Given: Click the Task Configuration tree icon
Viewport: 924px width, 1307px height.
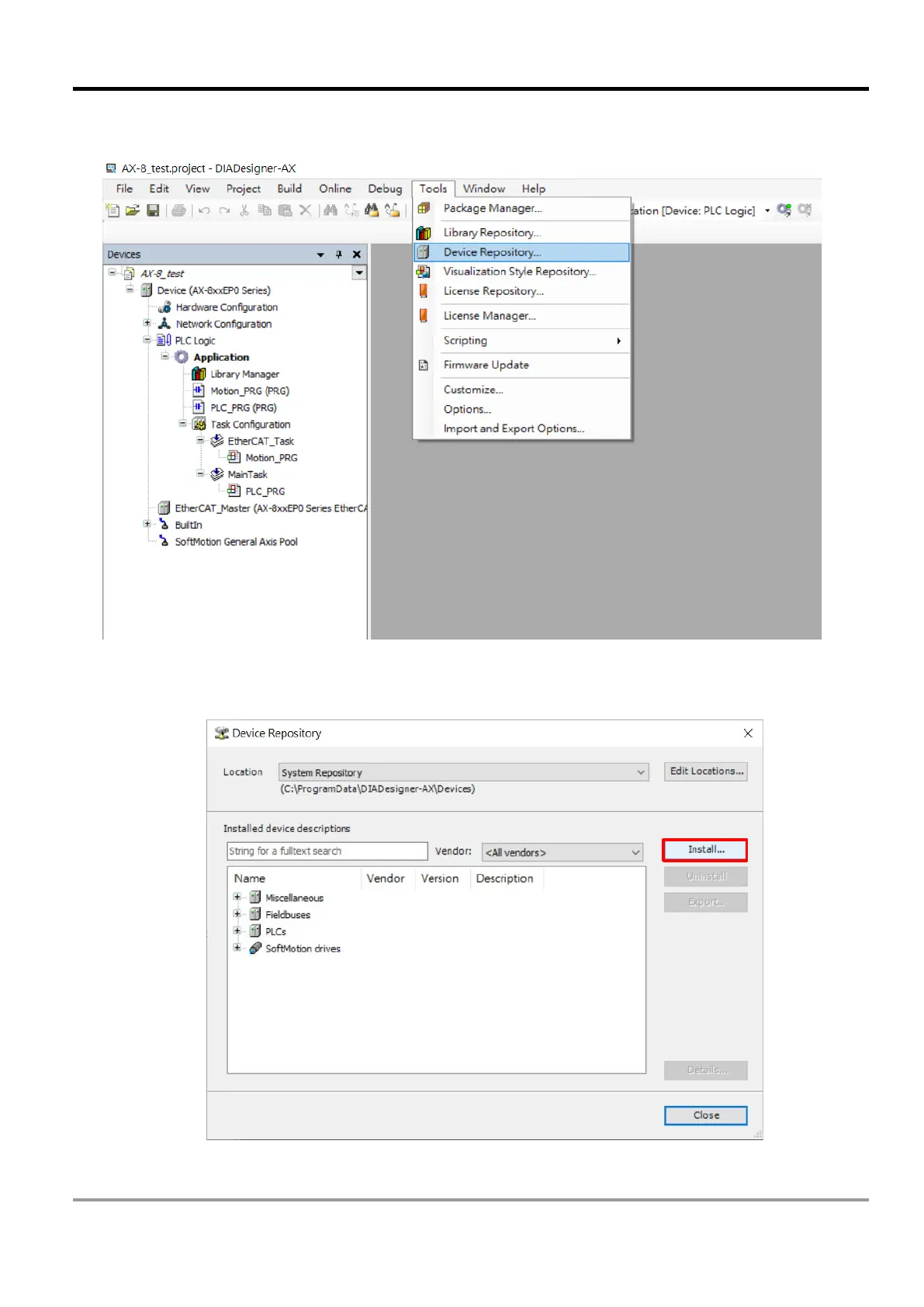Looking at the screenshot, I should 199,425.
